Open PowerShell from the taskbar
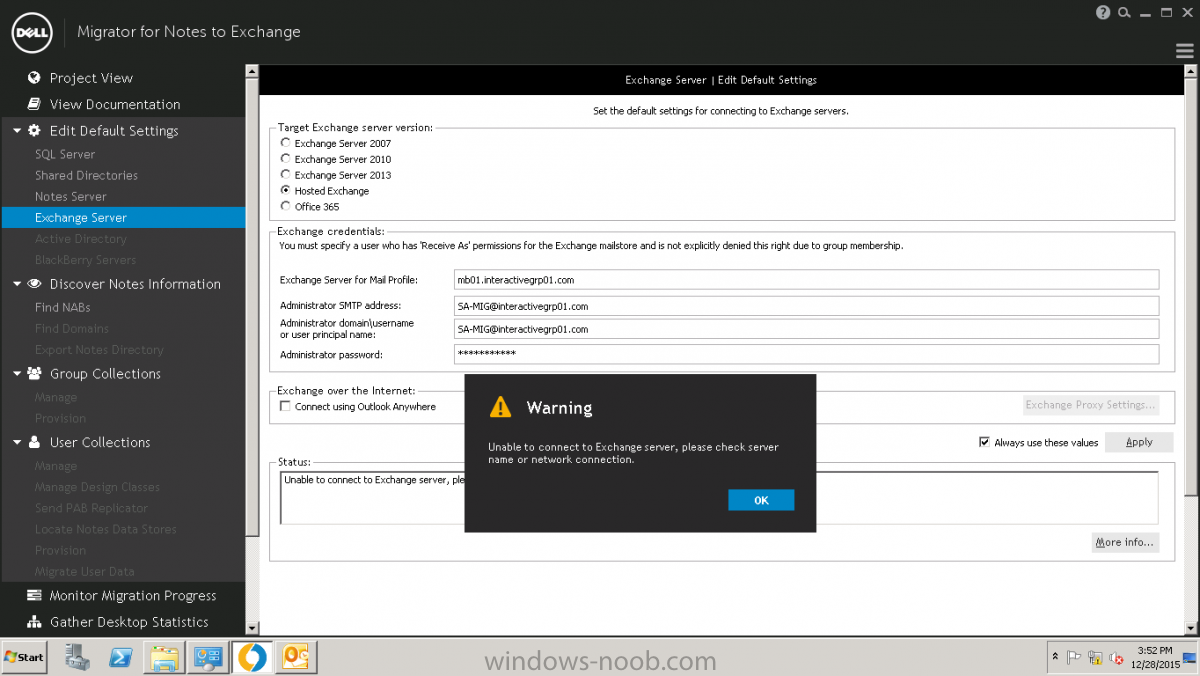The width and height of the screenshot is (1200, 676). click(x=121, y=657)
